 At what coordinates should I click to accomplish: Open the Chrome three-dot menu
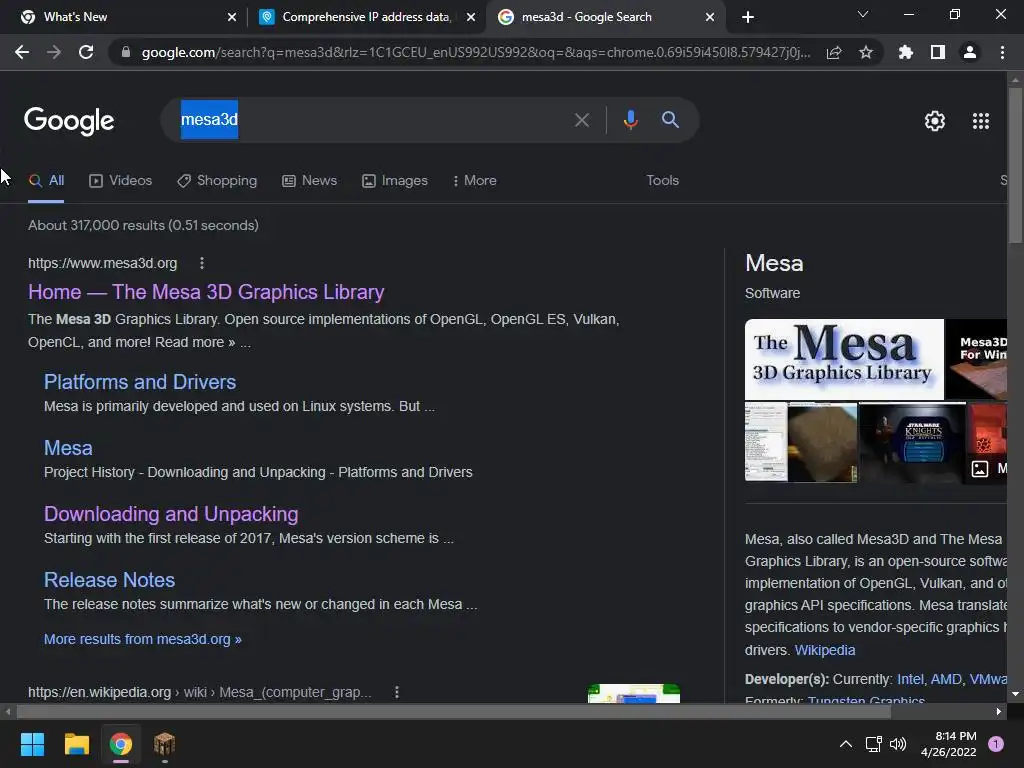(1002, 52)
